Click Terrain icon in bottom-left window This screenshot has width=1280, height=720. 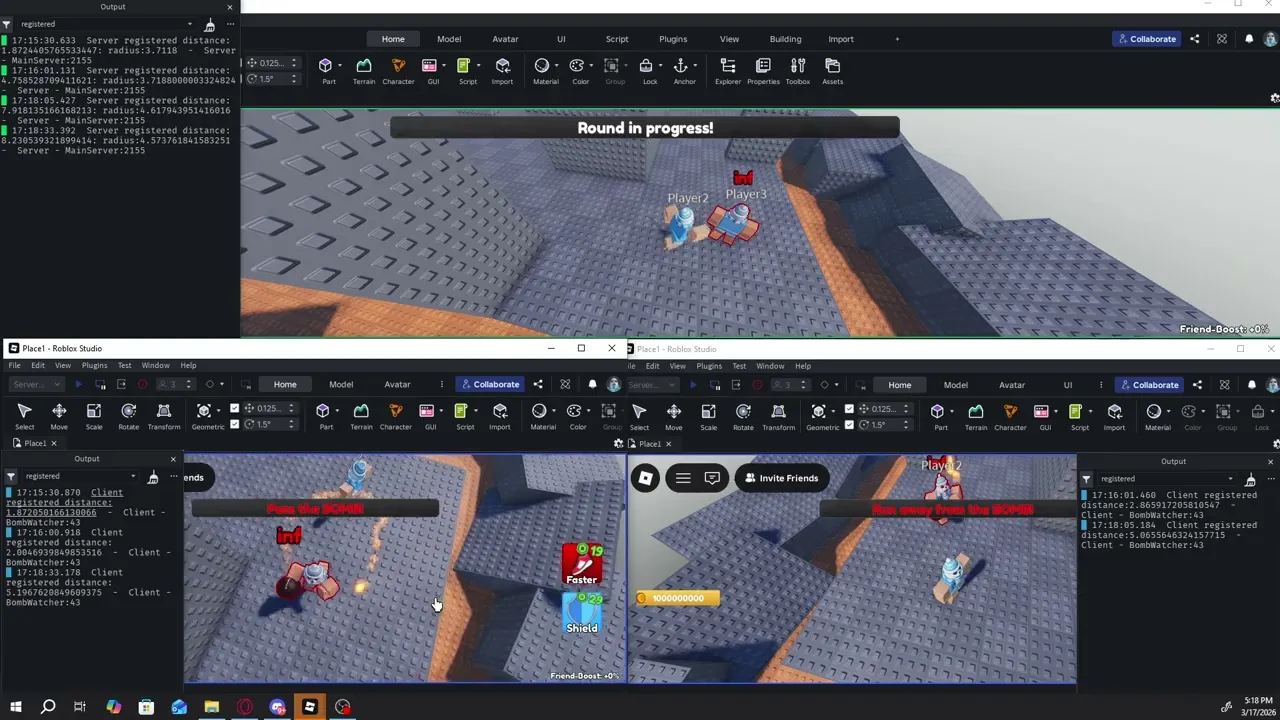click(x=361, y=417)
